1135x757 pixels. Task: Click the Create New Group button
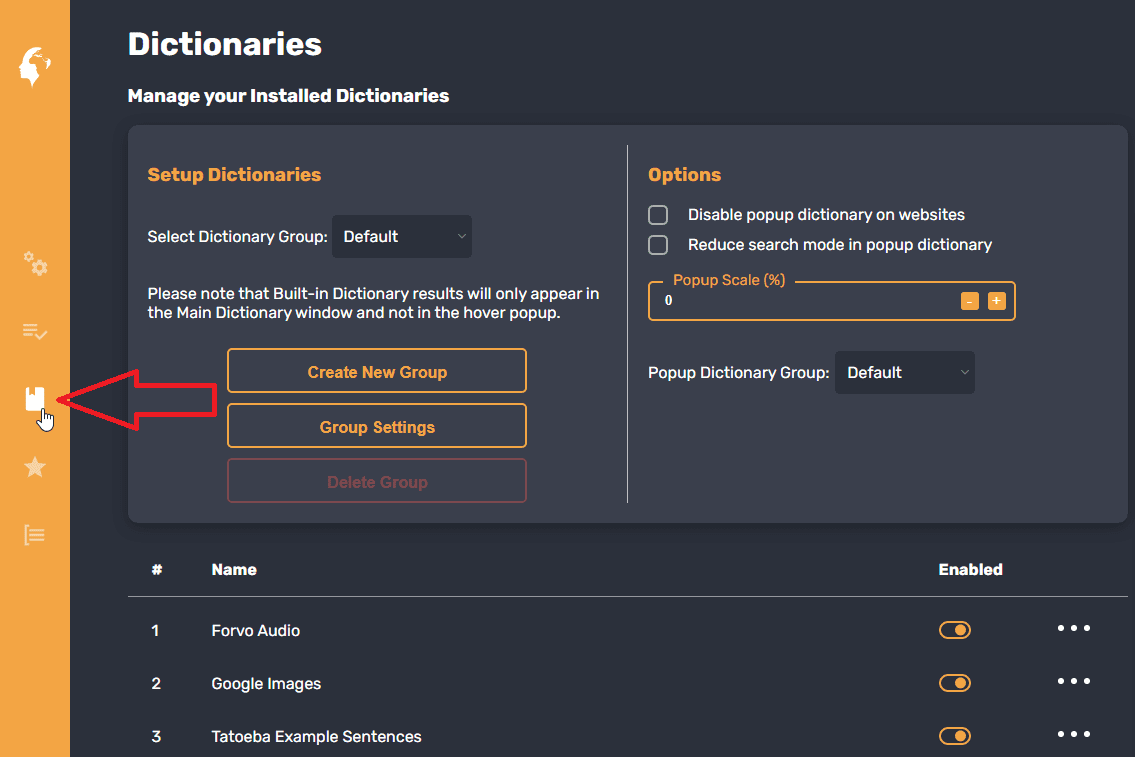(x=377, y=371)
